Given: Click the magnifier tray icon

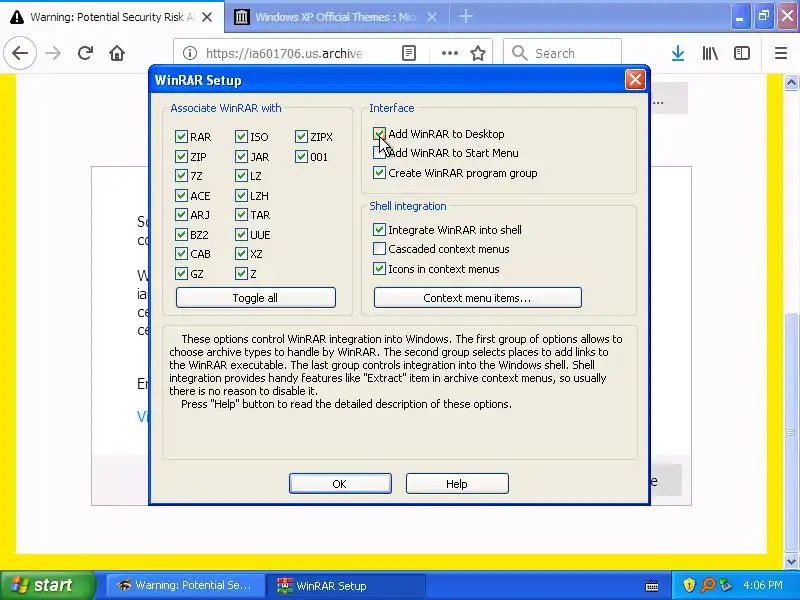Looking at the screenshot, I should coord(708,585).
